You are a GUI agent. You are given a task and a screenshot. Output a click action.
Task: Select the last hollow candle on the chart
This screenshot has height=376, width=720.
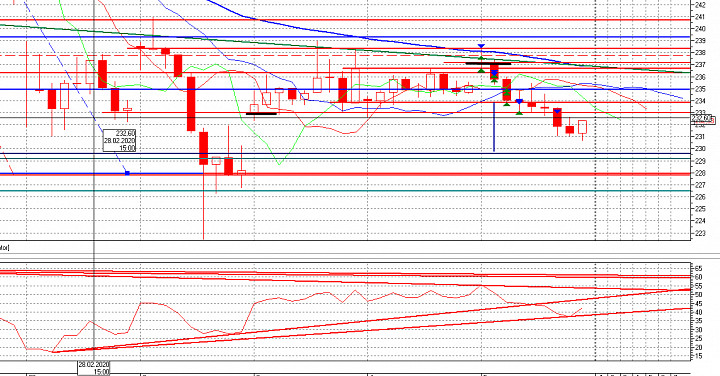click(x=582, y=126)
